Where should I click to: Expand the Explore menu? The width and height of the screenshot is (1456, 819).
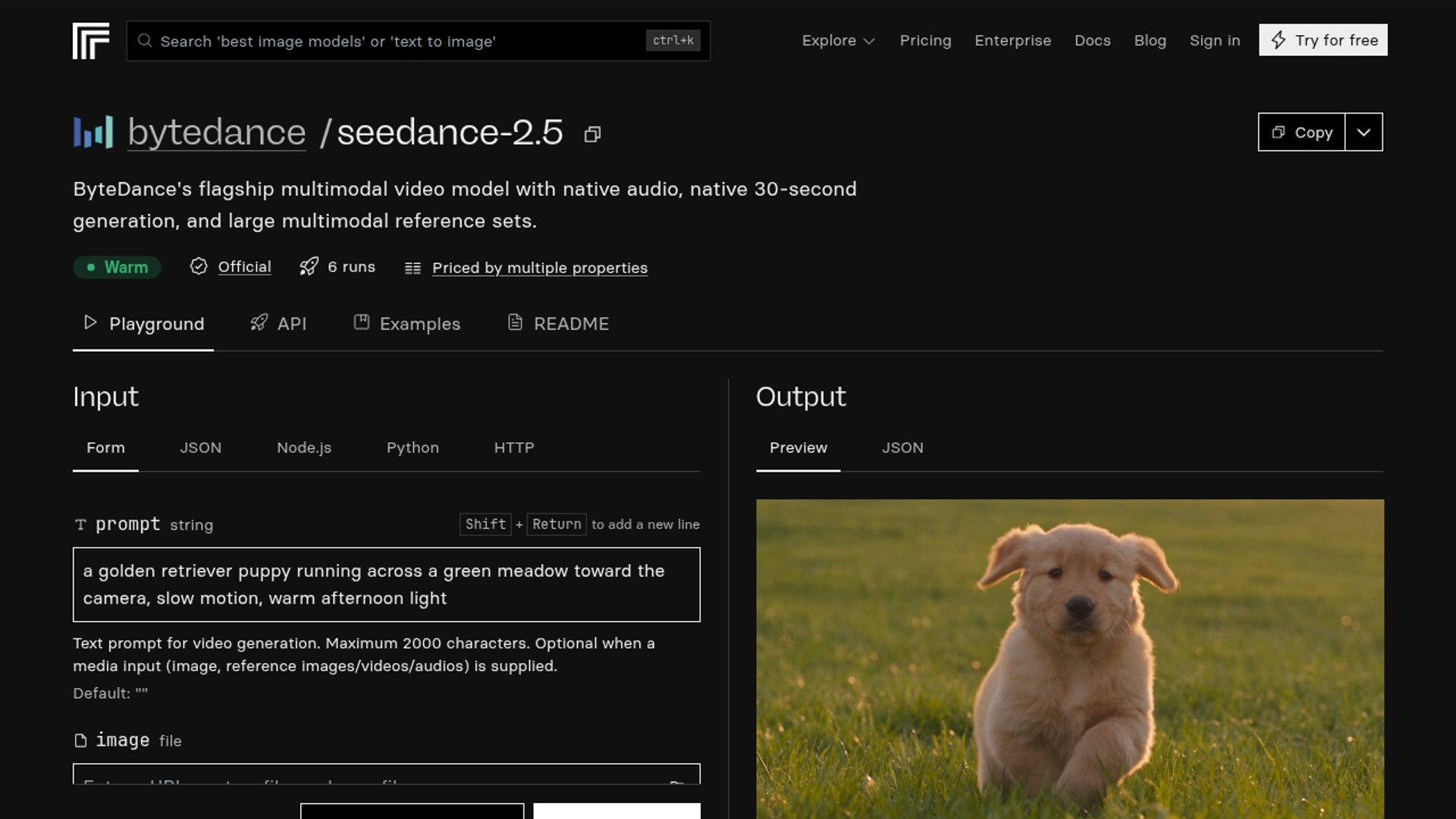(838, 40)
